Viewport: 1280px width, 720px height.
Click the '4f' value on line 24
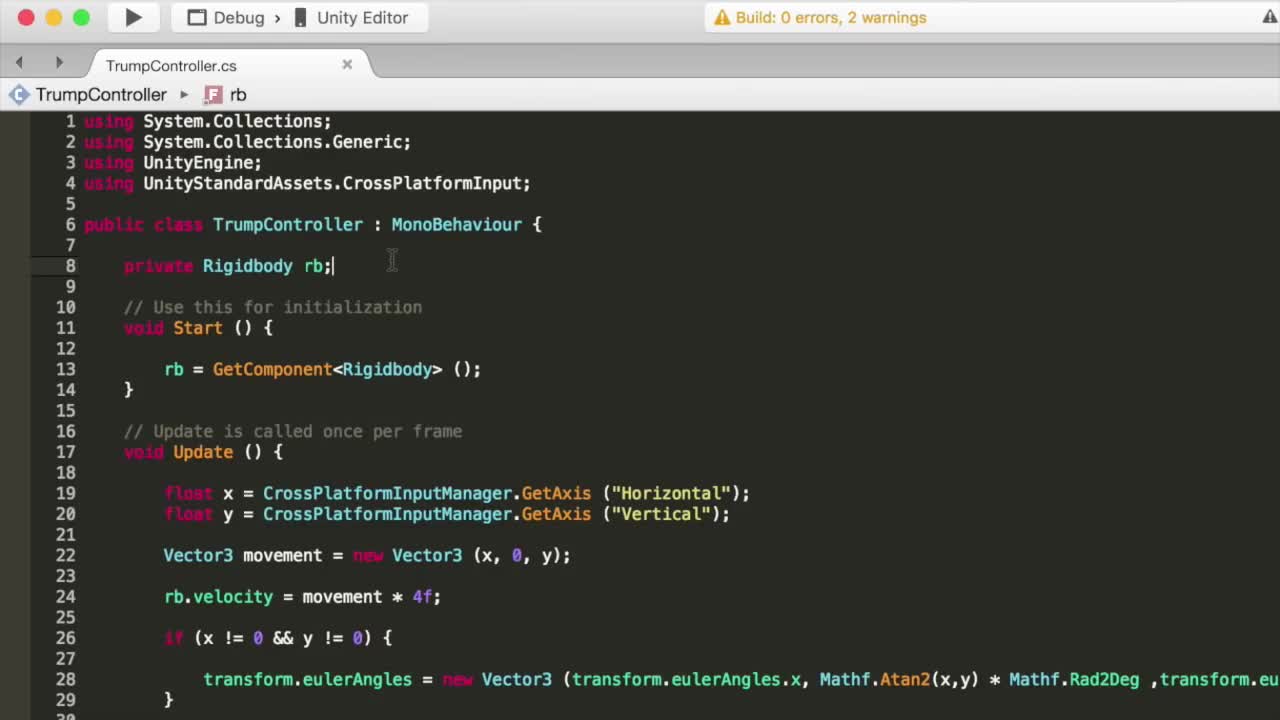[422, 597]
